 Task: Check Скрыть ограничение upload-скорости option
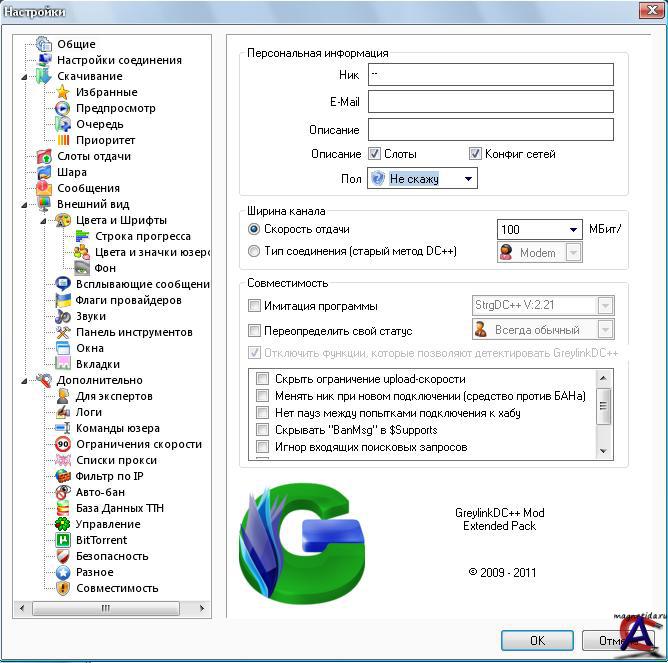coord(263,379)
